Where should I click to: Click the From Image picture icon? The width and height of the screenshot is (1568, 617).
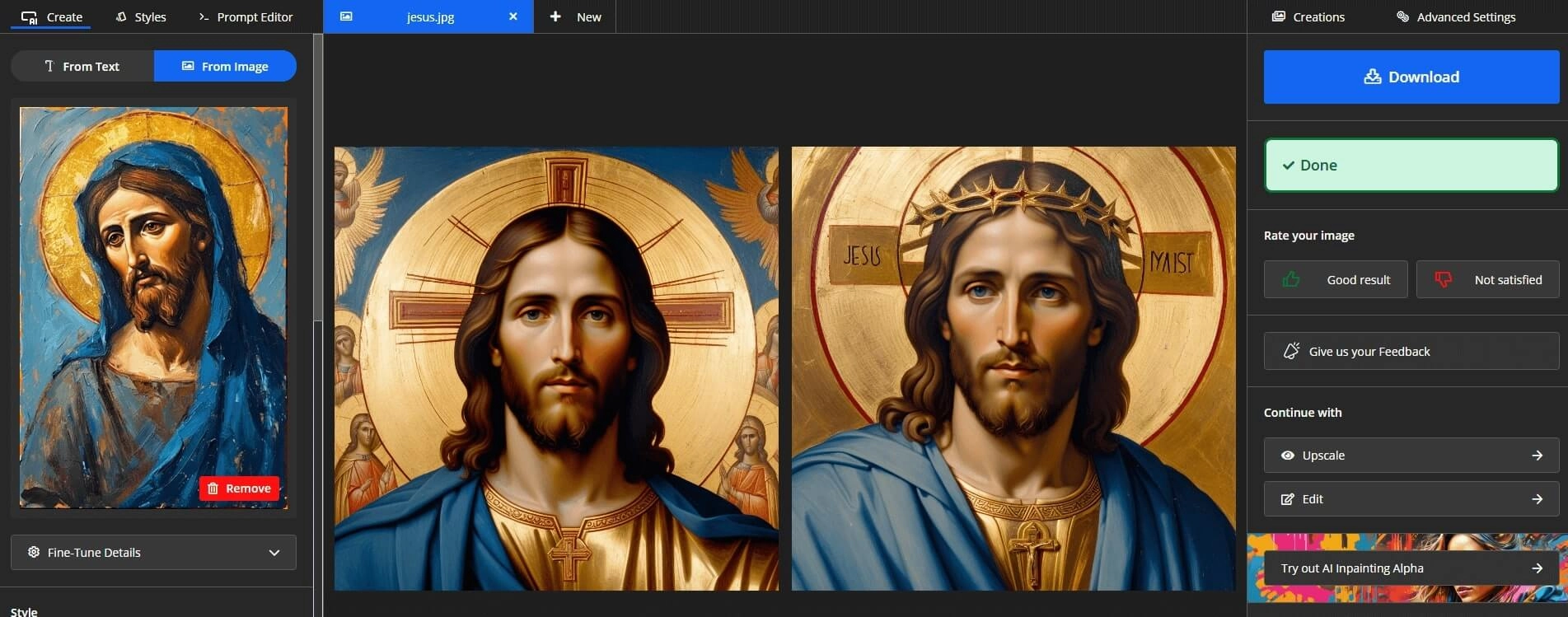(x=188, y=66)
